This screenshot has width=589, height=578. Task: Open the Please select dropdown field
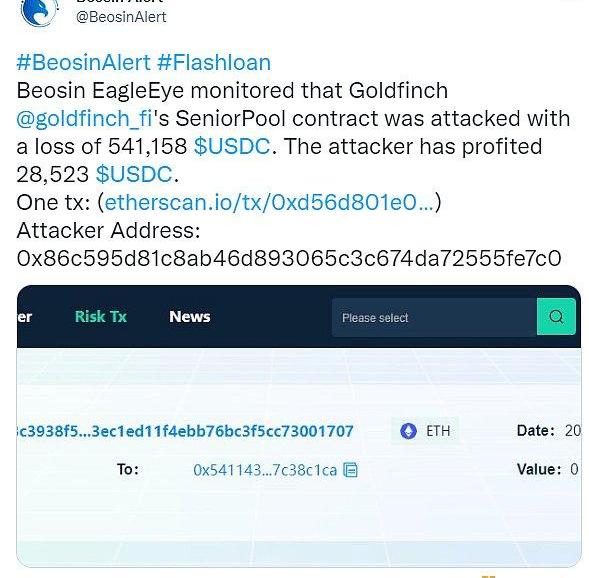pyautogui.click(x=434, y=317)
